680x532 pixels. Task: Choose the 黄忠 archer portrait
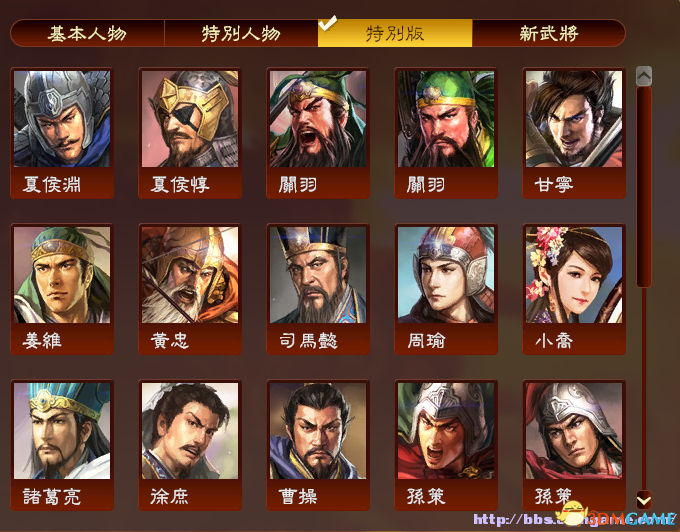(x=190, y=289)
